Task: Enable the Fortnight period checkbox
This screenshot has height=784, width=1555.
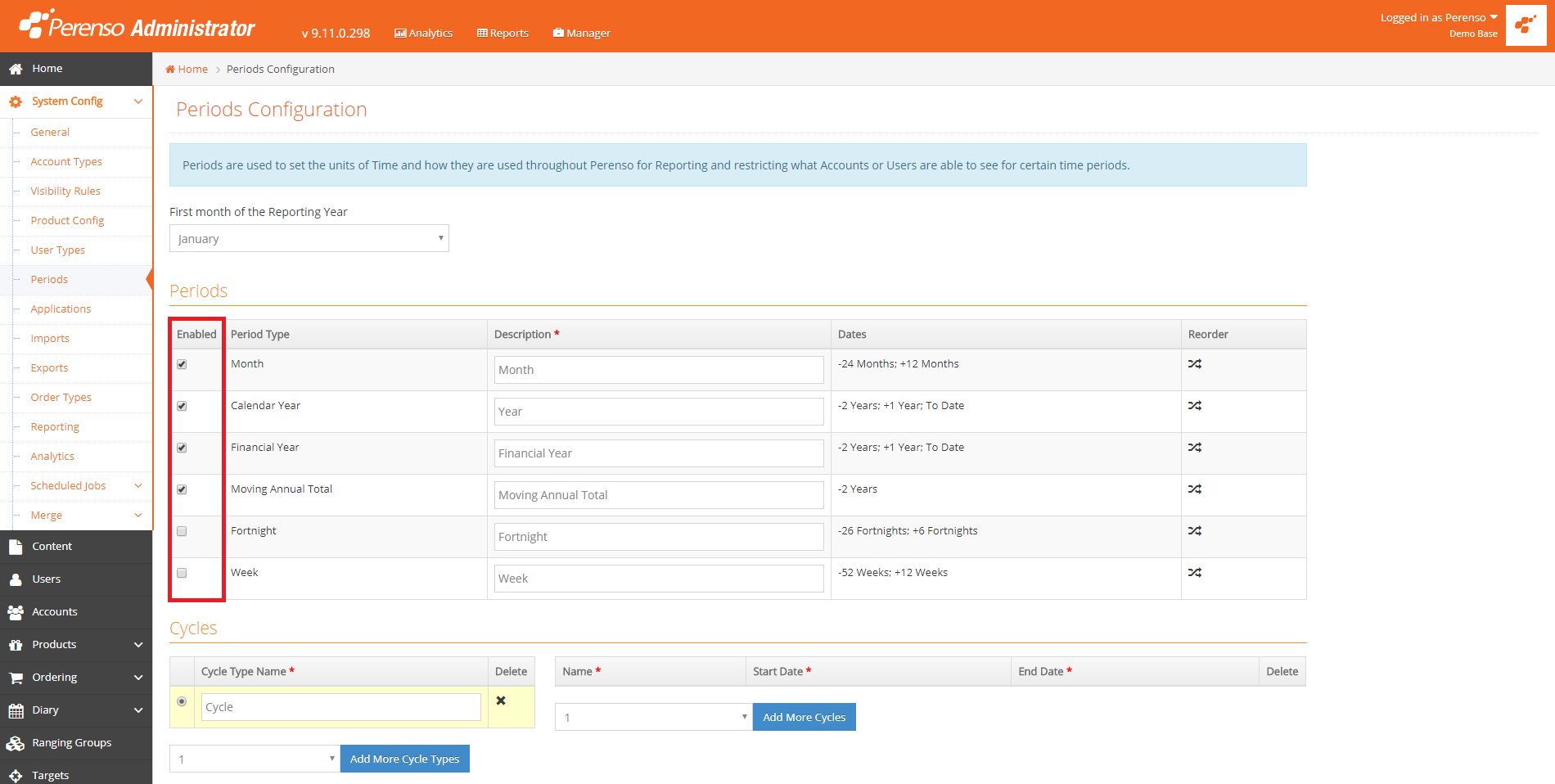Action: pyautogui.click(x=182, y=531)
